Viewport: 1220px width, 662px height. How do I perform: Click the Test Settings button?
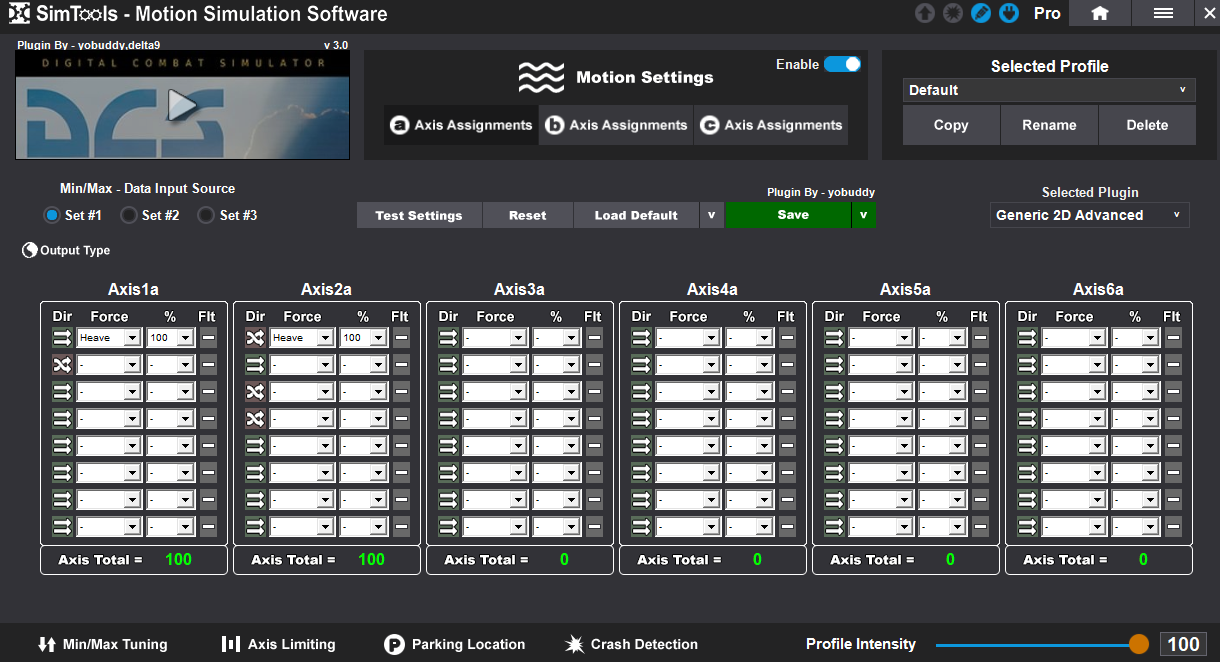point(419,215)
